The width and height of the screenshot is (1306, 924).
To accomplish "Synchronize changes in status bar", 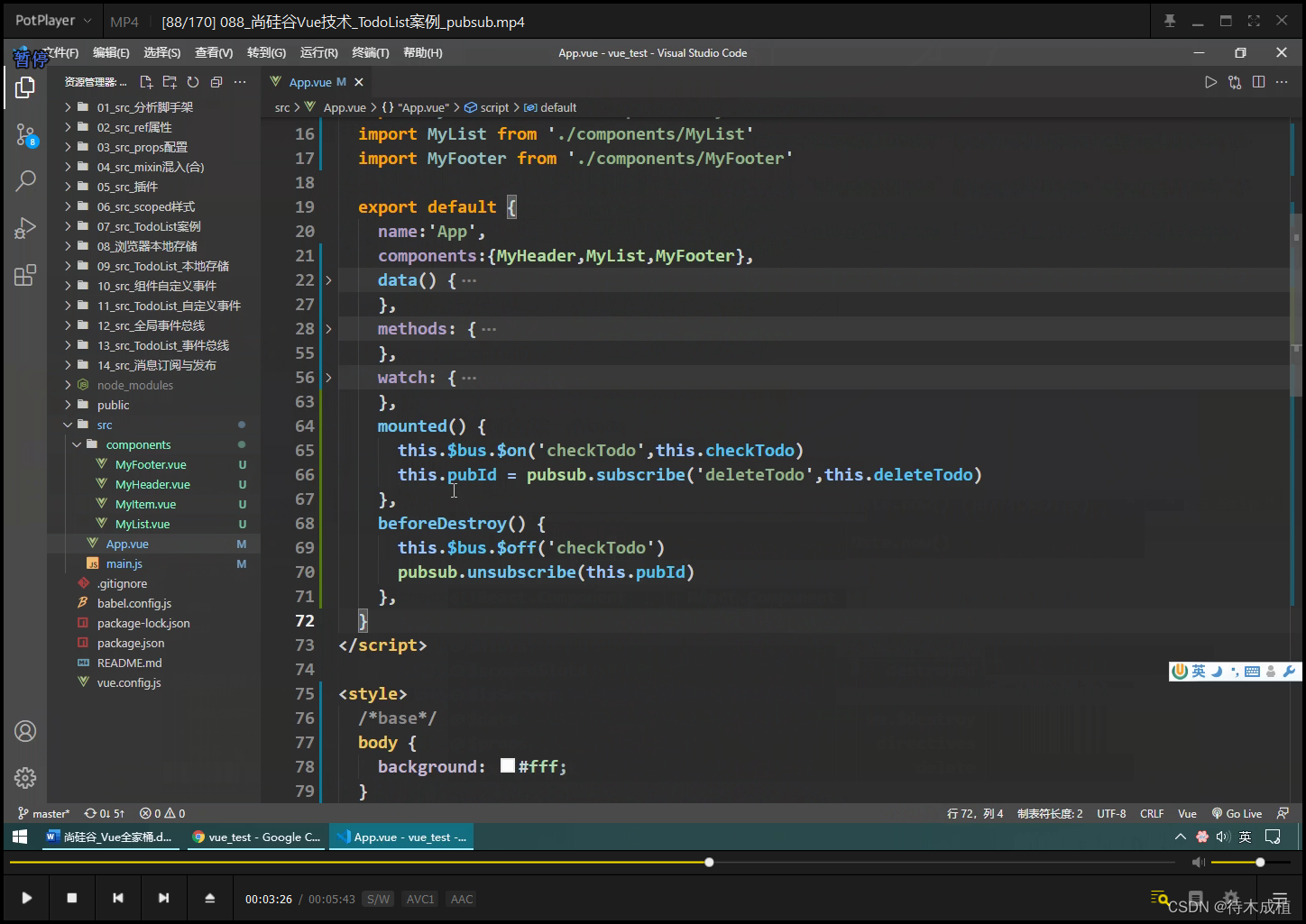I will tap(105, 813).
